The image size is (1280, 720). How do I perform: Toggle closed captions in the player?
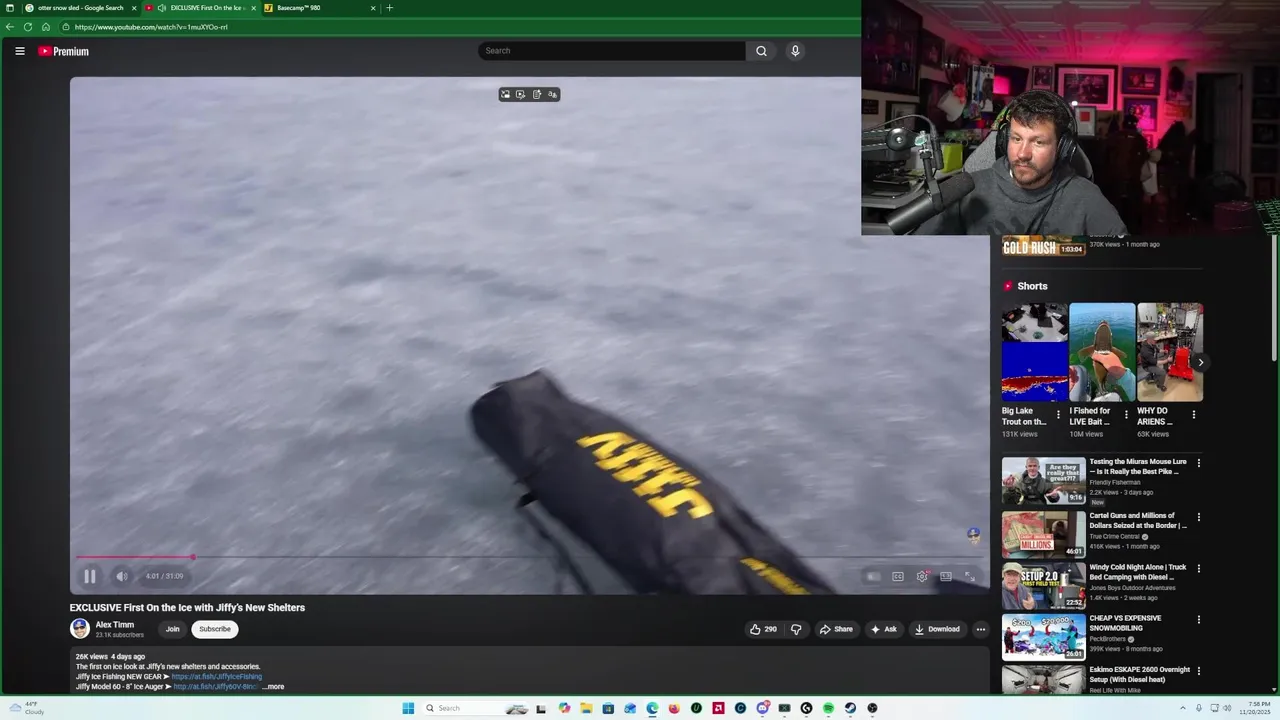(898, 576)
